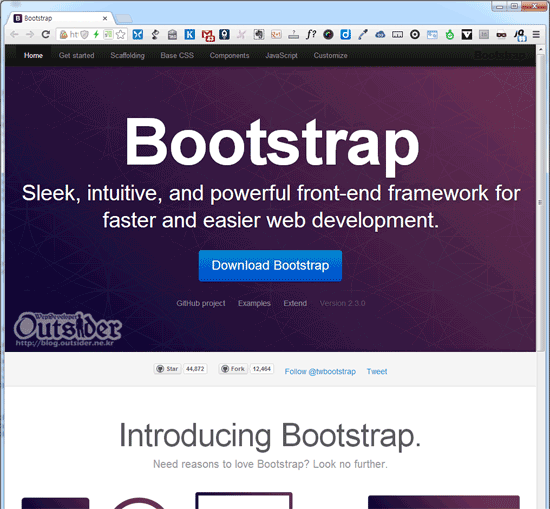Viewport: 550px width, 509px height.
Task: Click the eyedropper color picker extension
Action: [x=363, y=34]
